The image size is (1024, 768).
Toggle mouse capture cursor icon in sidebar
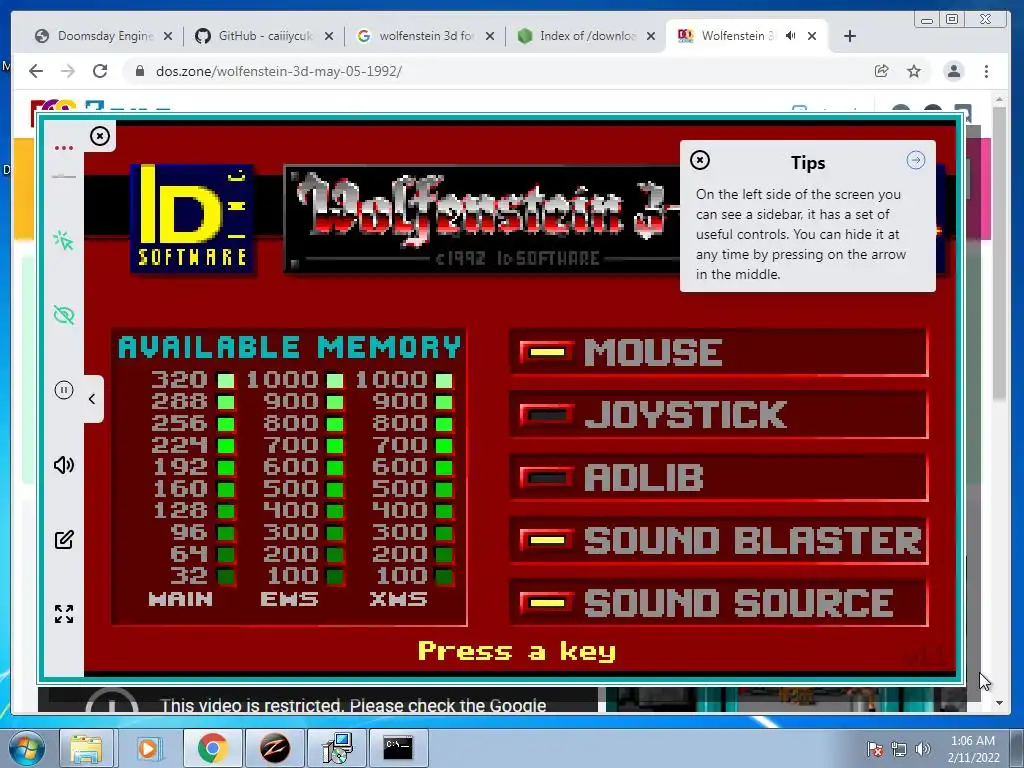[x=64, y=240]
